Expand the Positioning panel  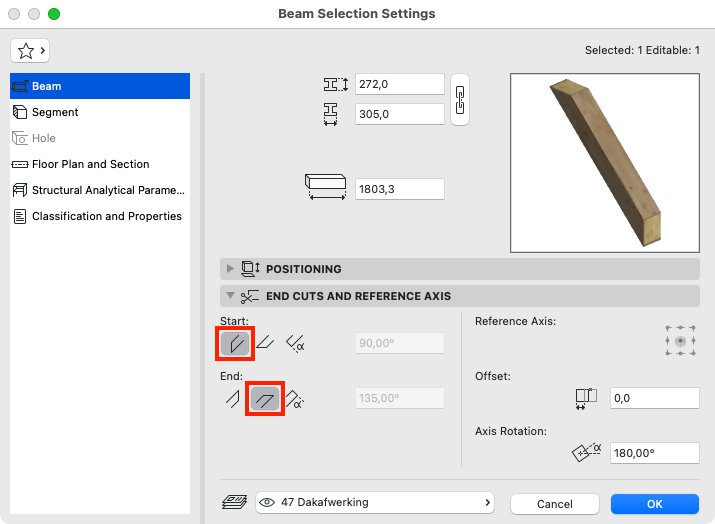(230, 269)
